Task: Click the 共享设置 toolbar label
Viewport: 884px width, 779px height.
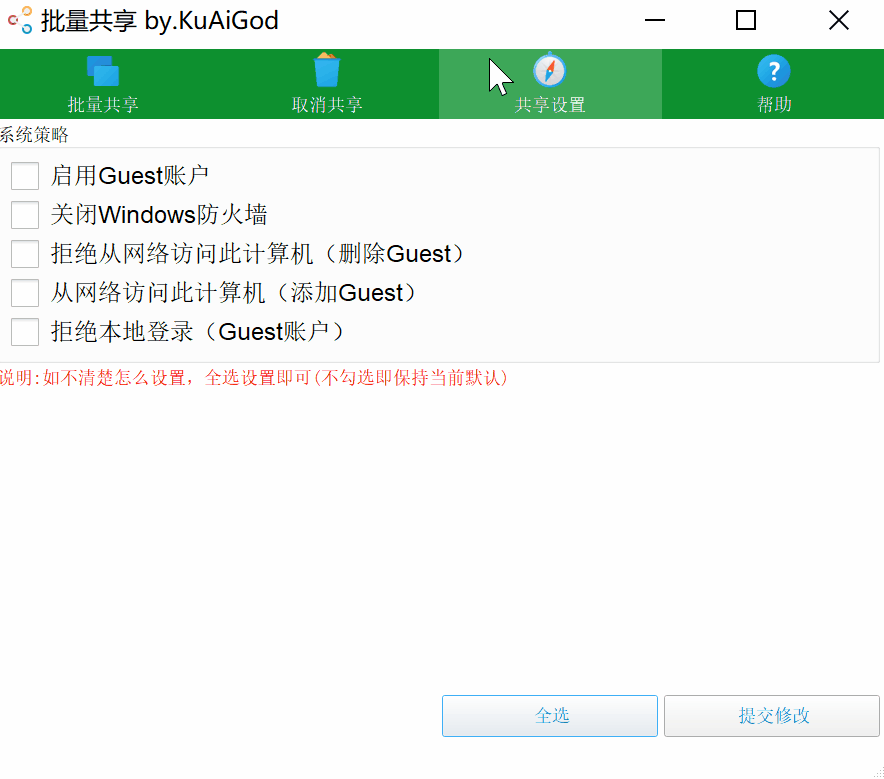Action: point(551,101)
